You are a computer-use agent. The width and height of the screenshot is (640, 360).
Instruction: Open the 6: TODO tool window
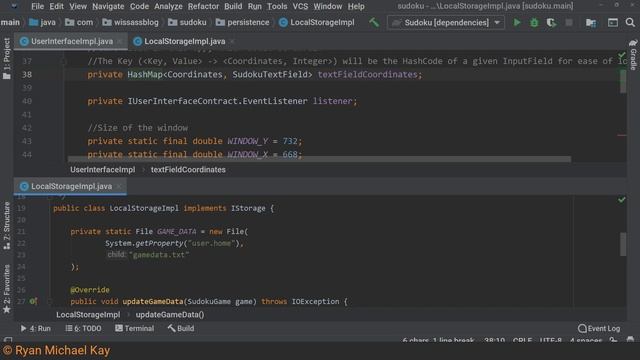(x=83, y=329)
